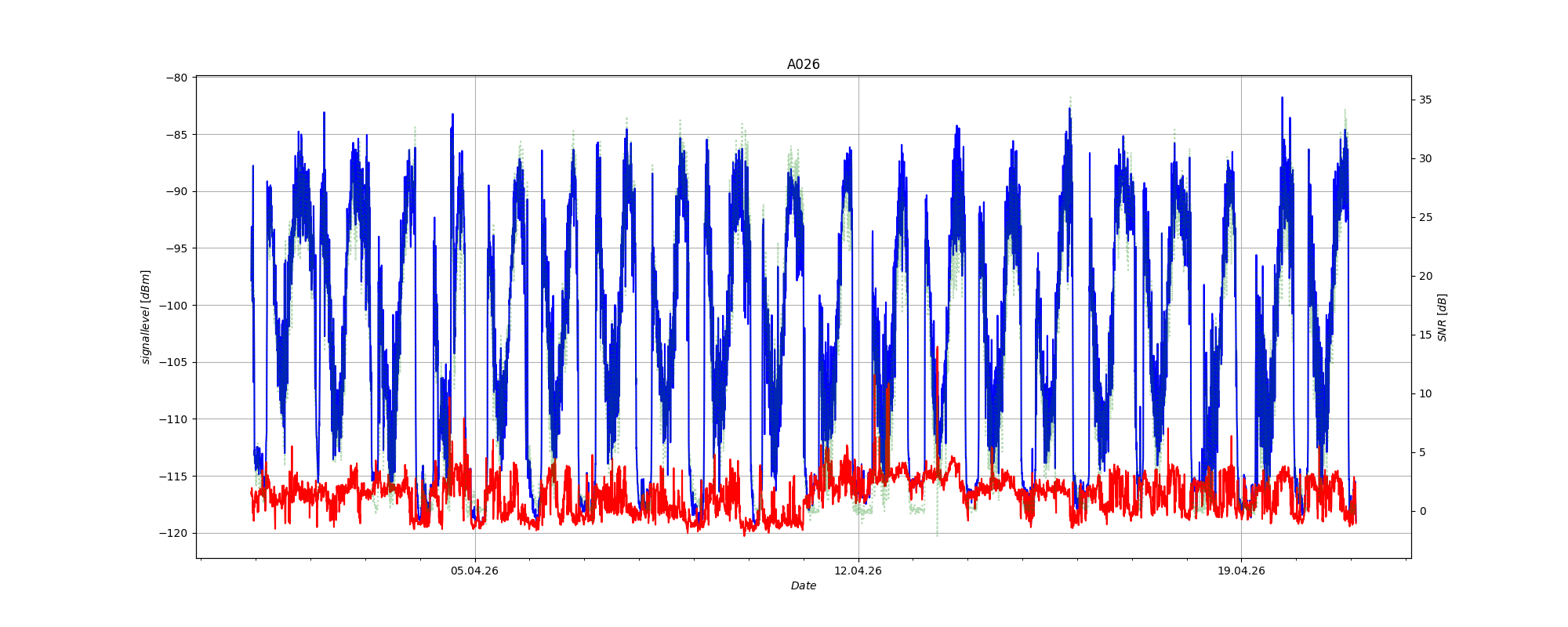Click the −110 left axis tick label
The height and width of the screenshot is (627, 1568).
(x=174, y=419)
